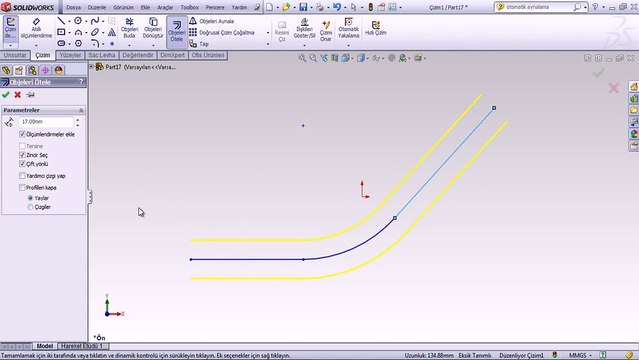Toggle the Tersine checkbox
639x360 pixels.
click(x=22, y=146)
